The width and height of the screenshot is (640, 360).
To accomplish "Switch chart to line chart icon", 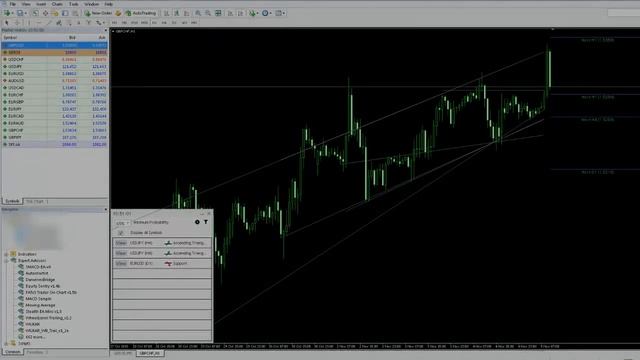I will [x=187, y=13].
